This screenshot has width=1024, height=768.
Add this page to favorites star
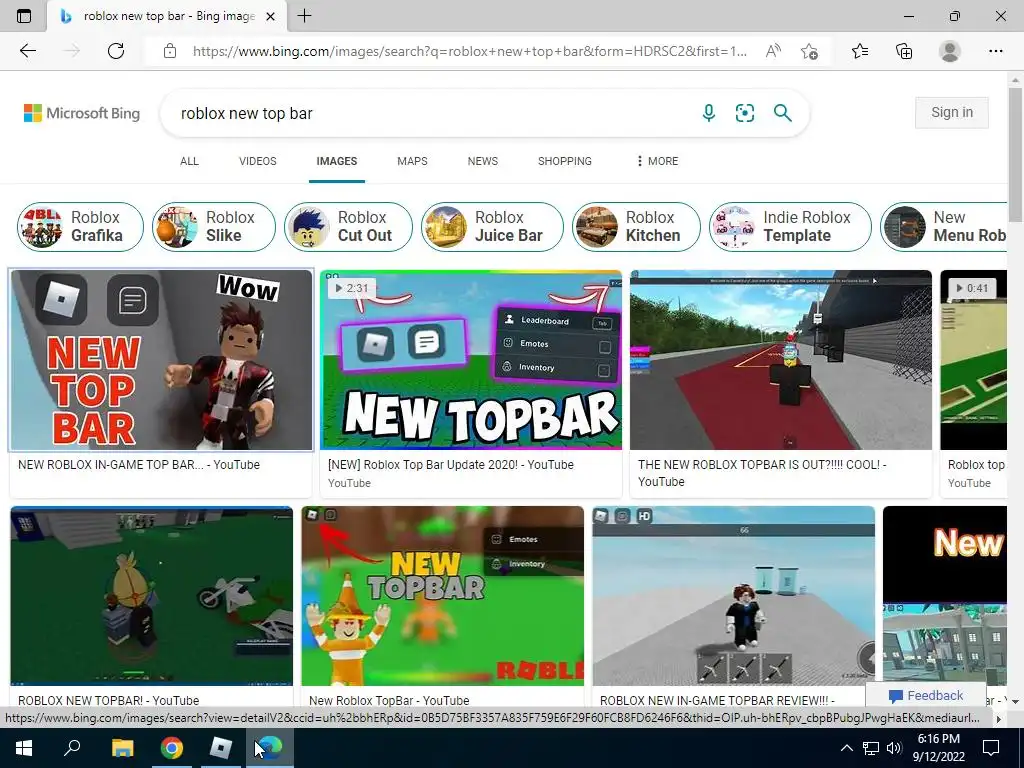pos(809,51)
